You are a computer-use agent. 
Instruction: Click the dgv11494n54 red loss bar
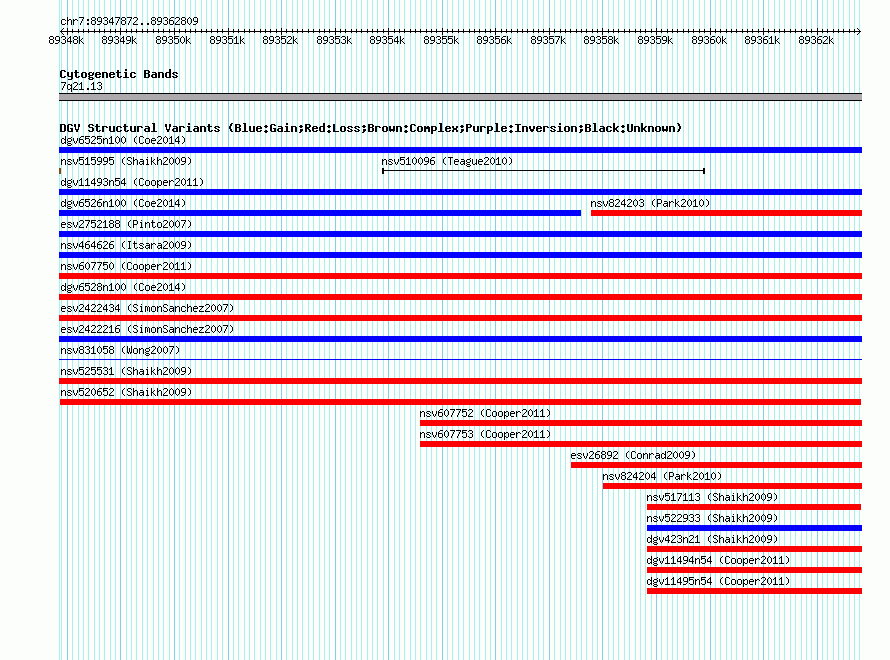click(754, 570)
